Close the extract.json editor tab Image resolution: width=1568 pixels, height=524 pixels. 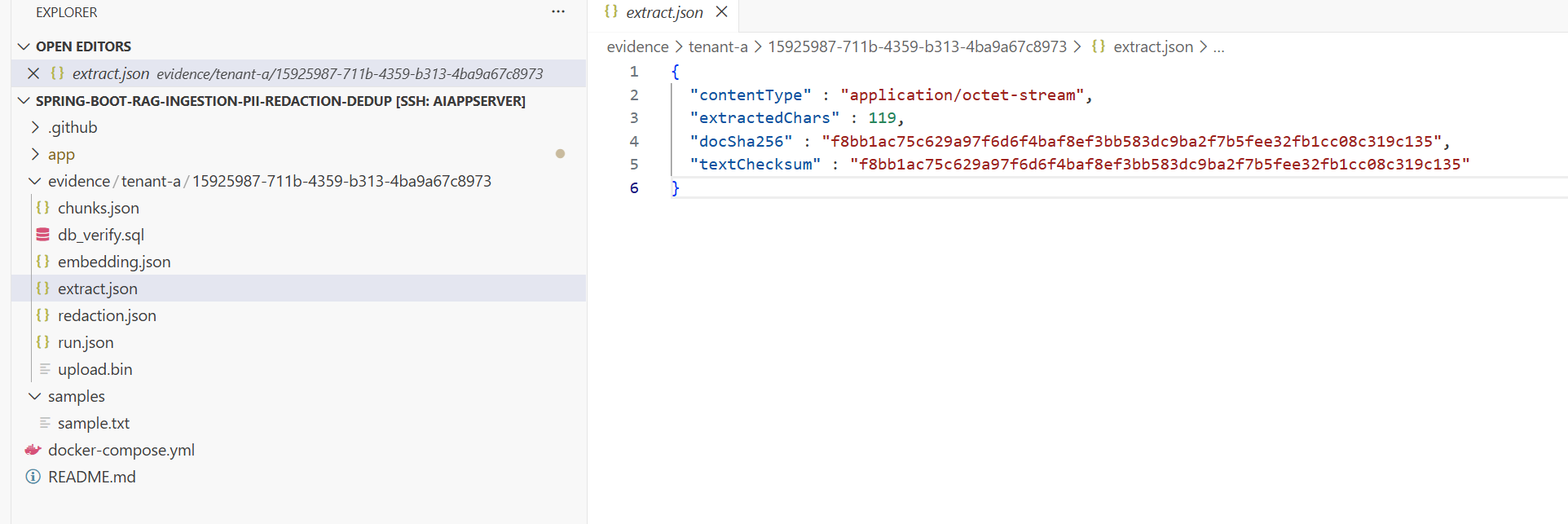pos(721,12)
